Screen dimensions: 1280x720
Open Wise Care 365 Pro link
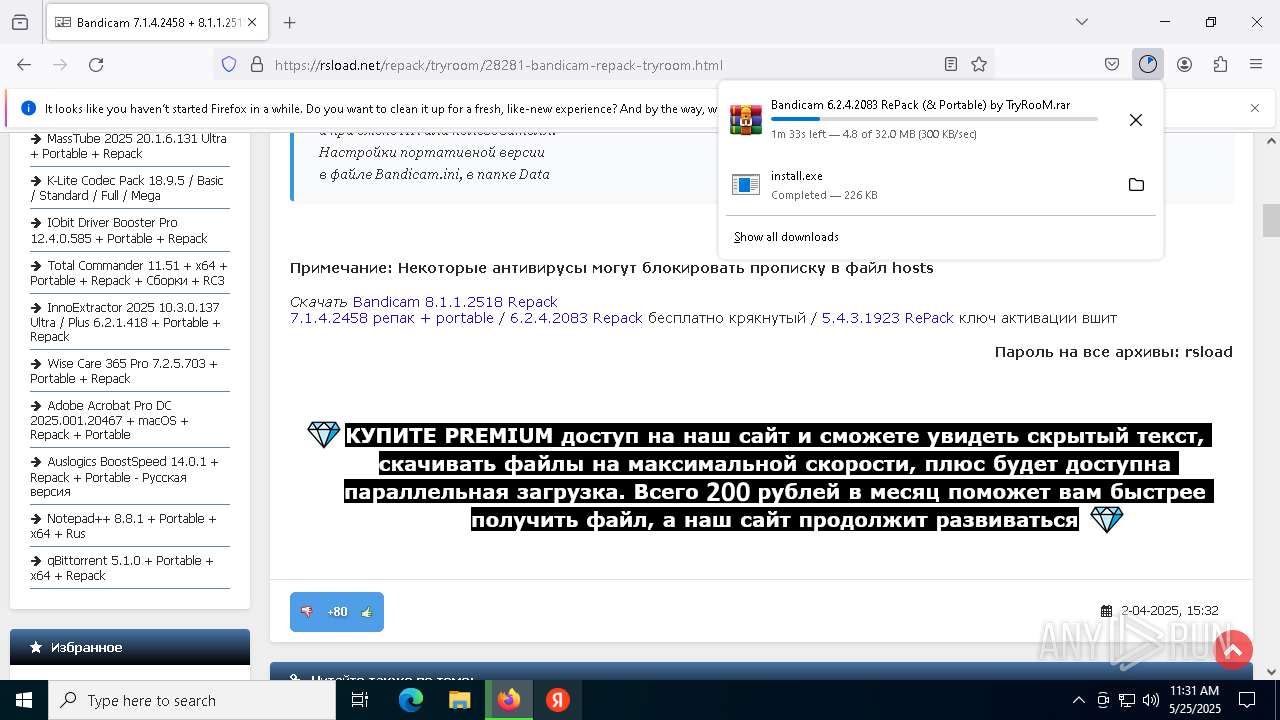pyautogui.click(x=124, y=371)
